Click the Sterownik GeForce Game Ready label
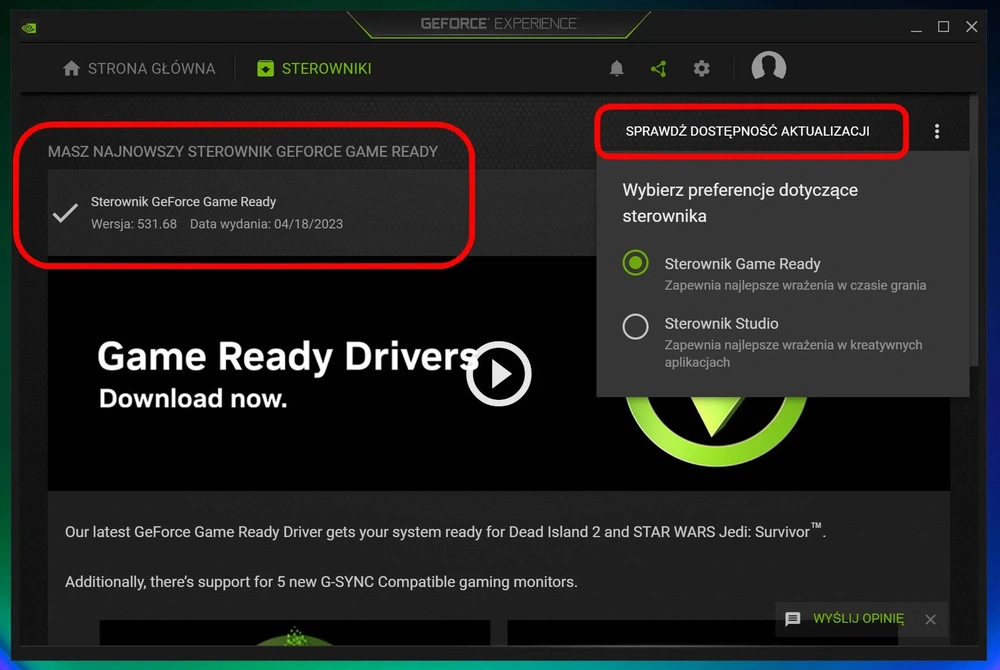 pyautogui.click(x=184, y=201)
